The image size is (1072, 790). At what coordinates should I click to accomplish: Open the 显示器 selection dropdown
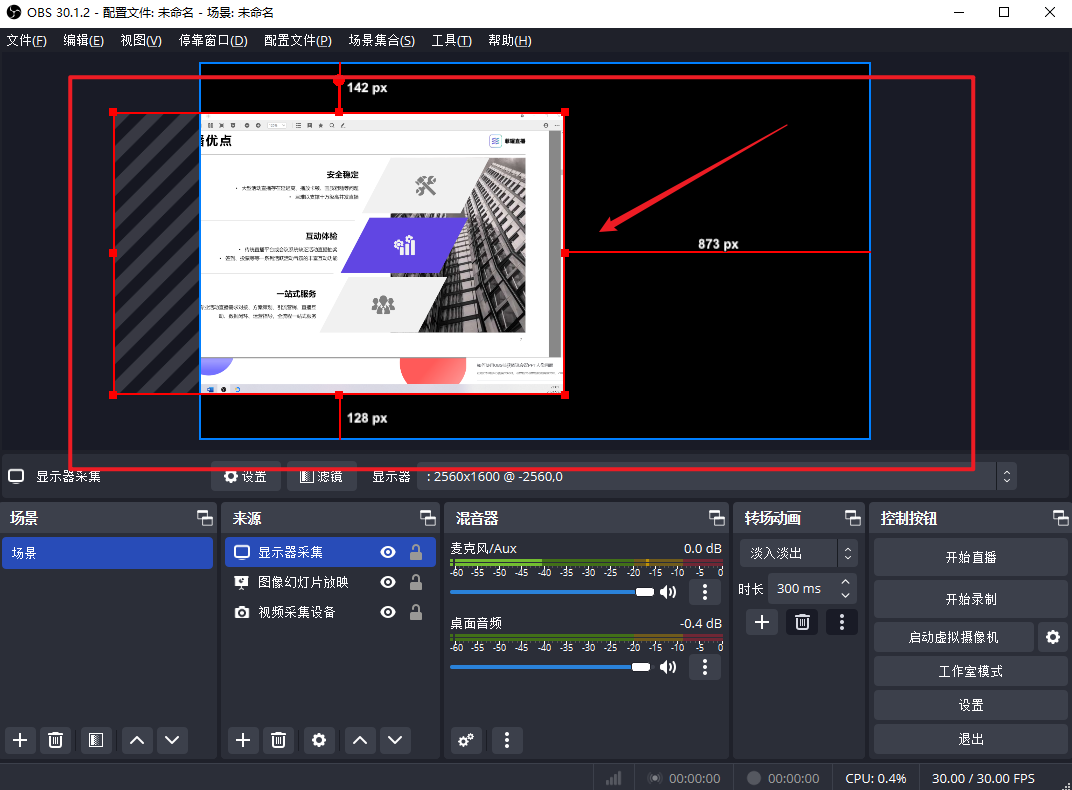point(1007,476)
